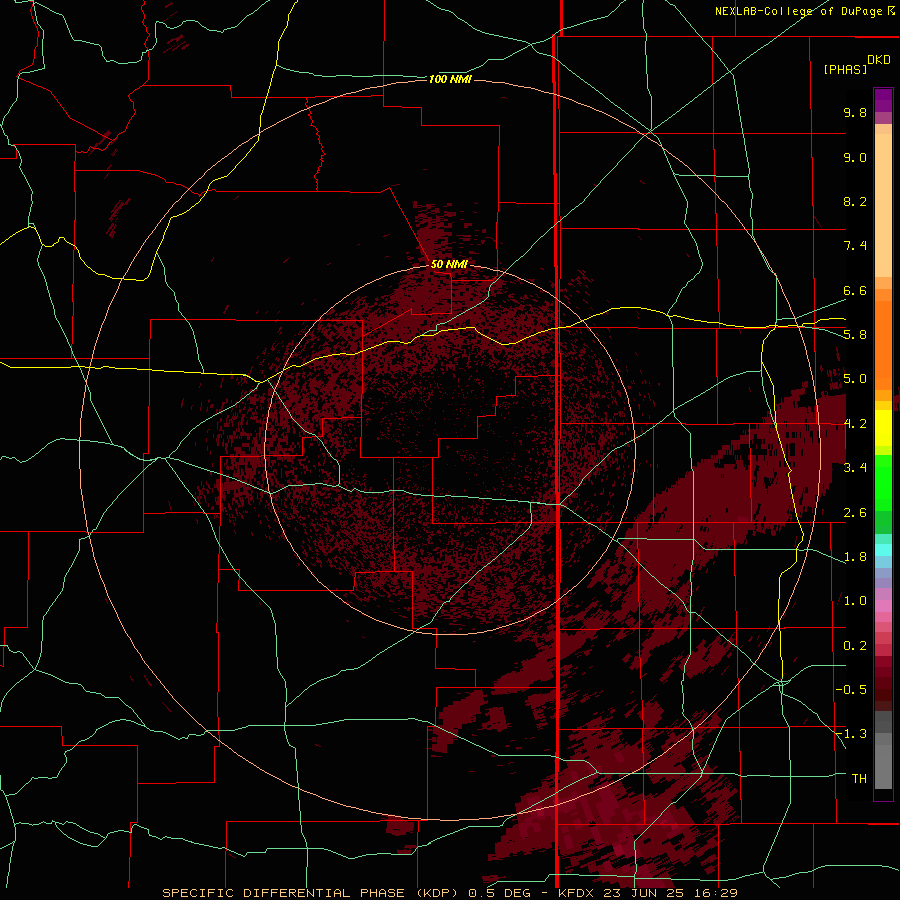Click the 7.4 scale value

855,246
